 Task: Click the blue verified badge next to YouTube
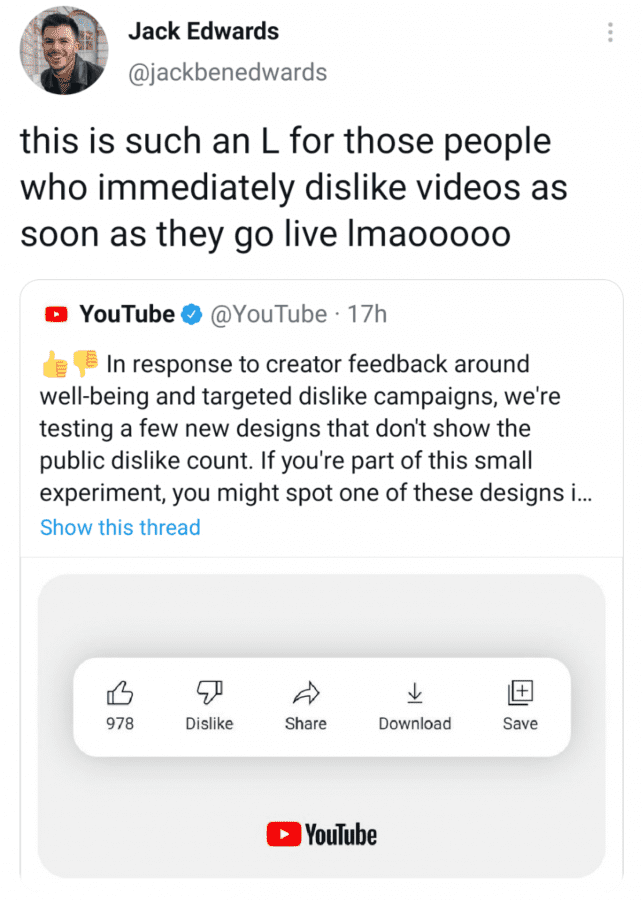coord(192,315)
